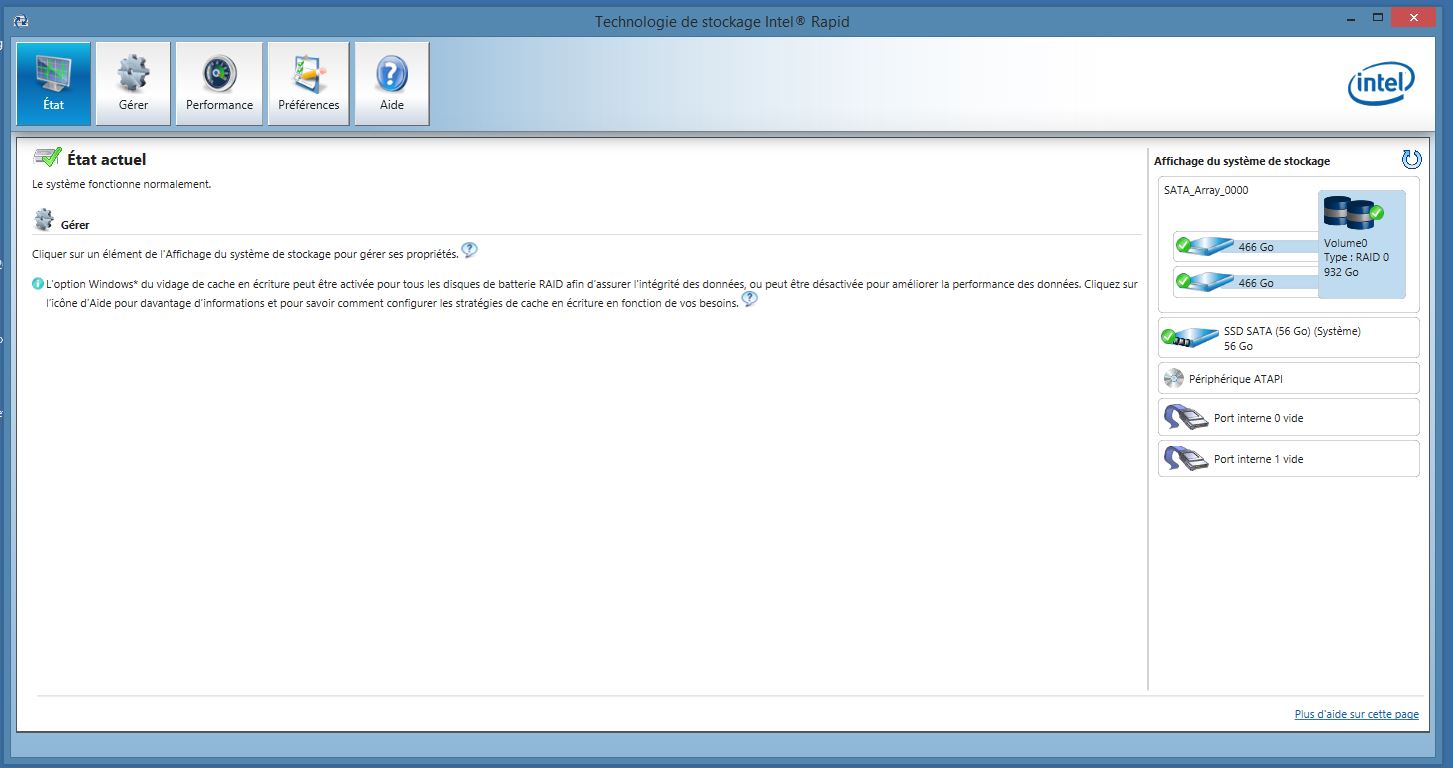Click the Intel logo
Image resolution: width=1453 pixels, height=768 pixels.
click(1381, 84)
